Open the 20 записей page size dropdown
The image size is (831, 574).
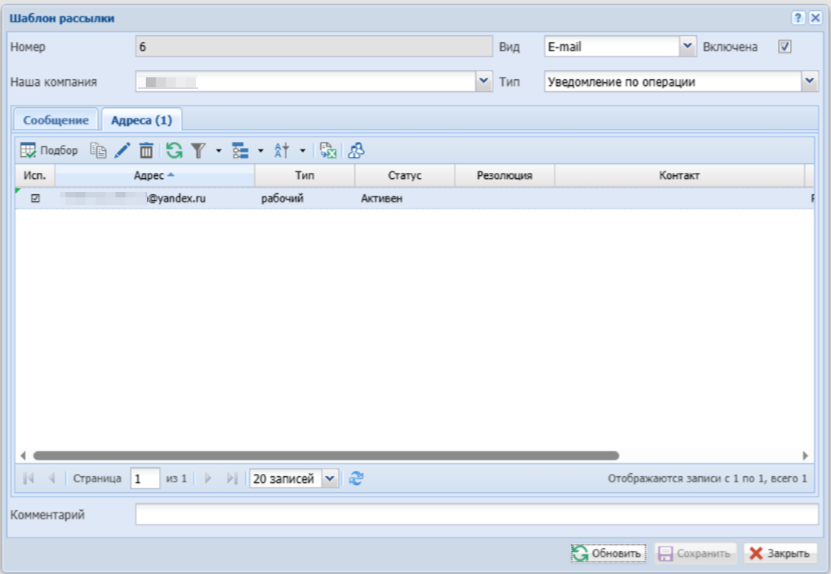click(x=331, y=479)
